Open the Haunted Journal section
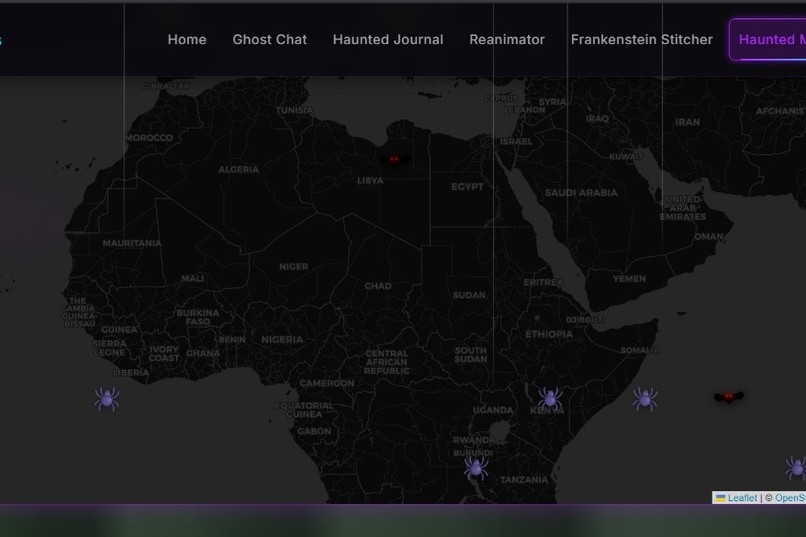This screenshot has height=537, width=806. click(x=388, y=40)
